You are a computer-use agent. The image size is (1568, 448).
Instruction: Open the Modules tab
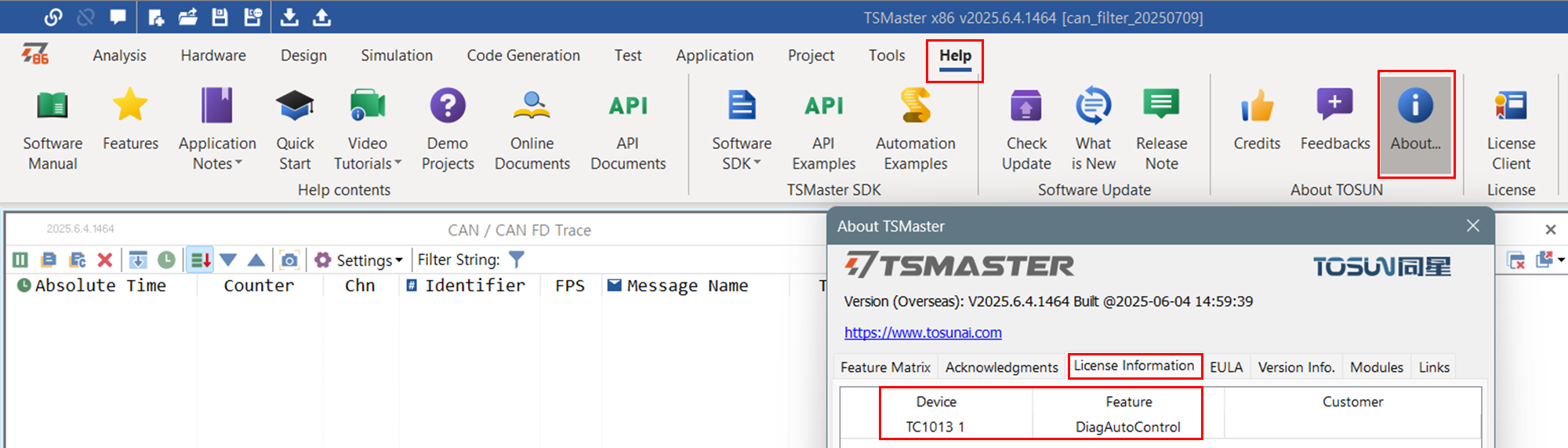click(x=1376, y=367)
